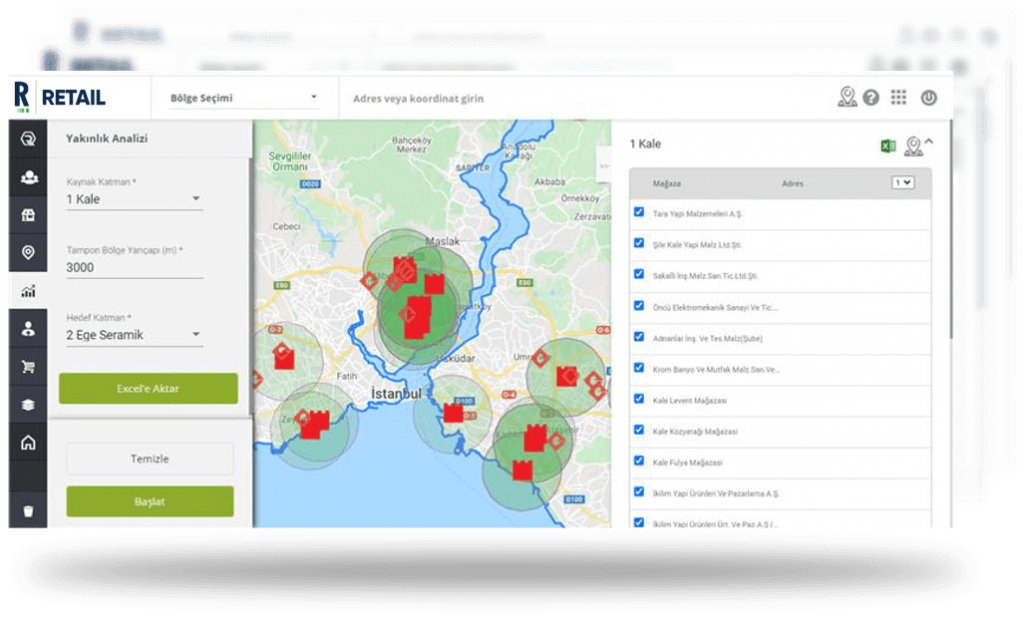The image size is (1024, 619).
Task: Click the Temizle button
Action: [150, 459]
